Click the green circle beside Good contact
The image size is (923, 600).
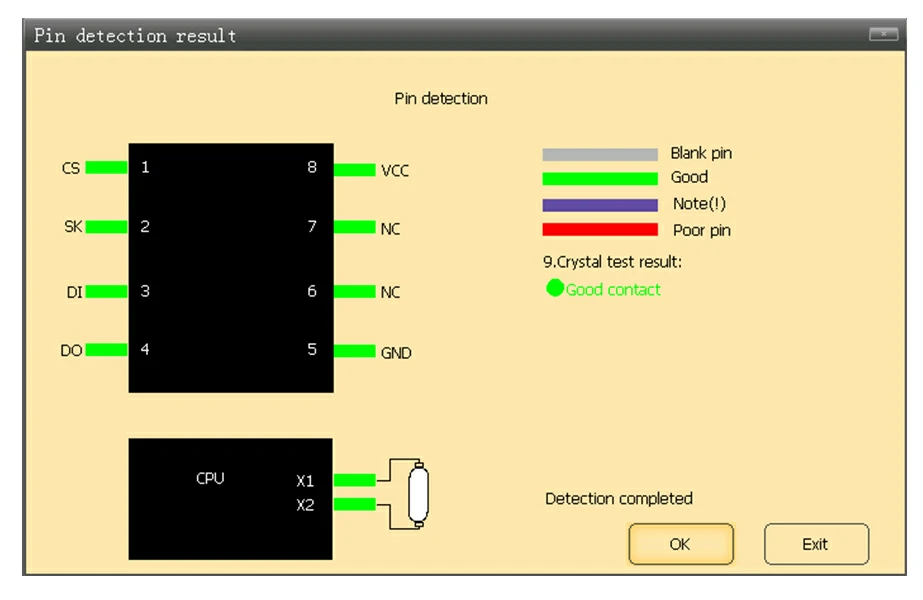(x=555, y=289)
